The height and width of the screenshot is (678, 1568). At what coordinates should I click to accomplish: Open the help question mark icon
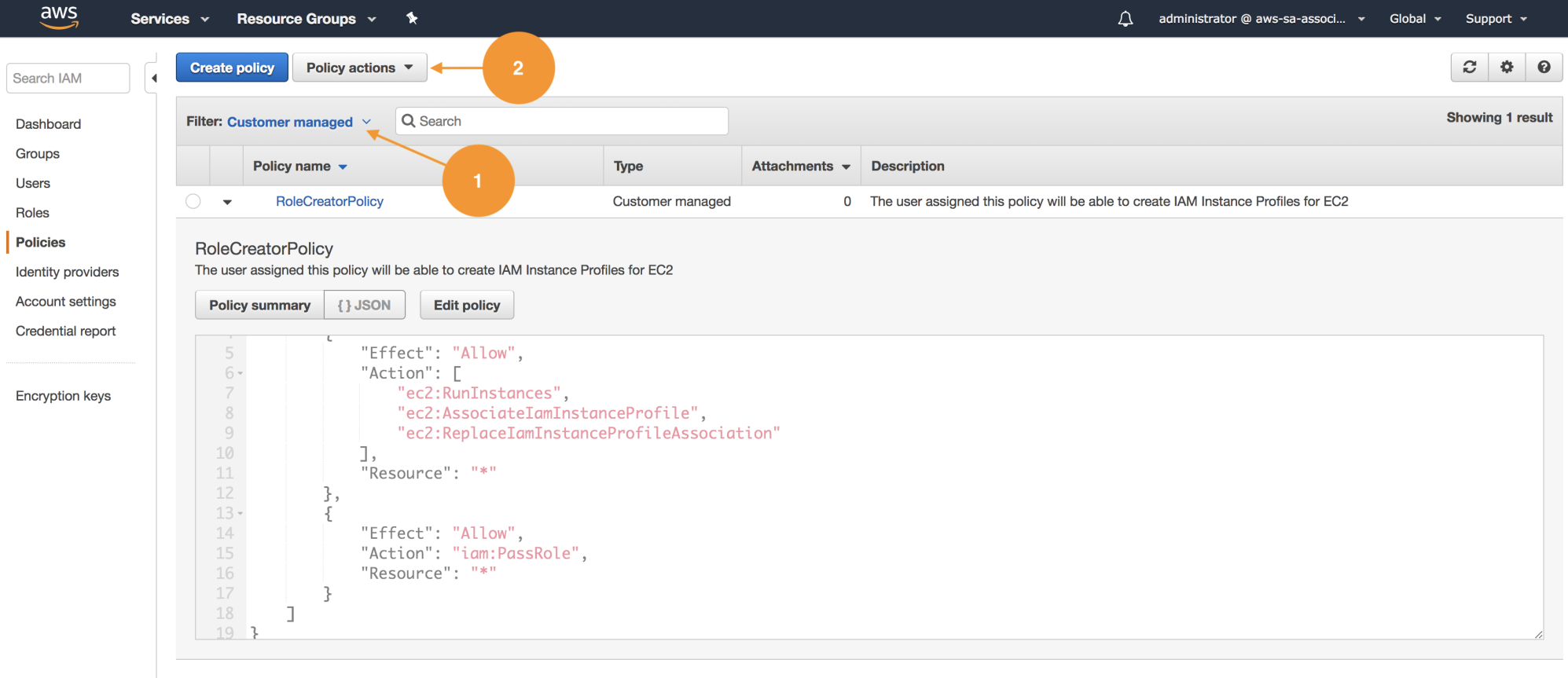click(x=1544, y=67)
